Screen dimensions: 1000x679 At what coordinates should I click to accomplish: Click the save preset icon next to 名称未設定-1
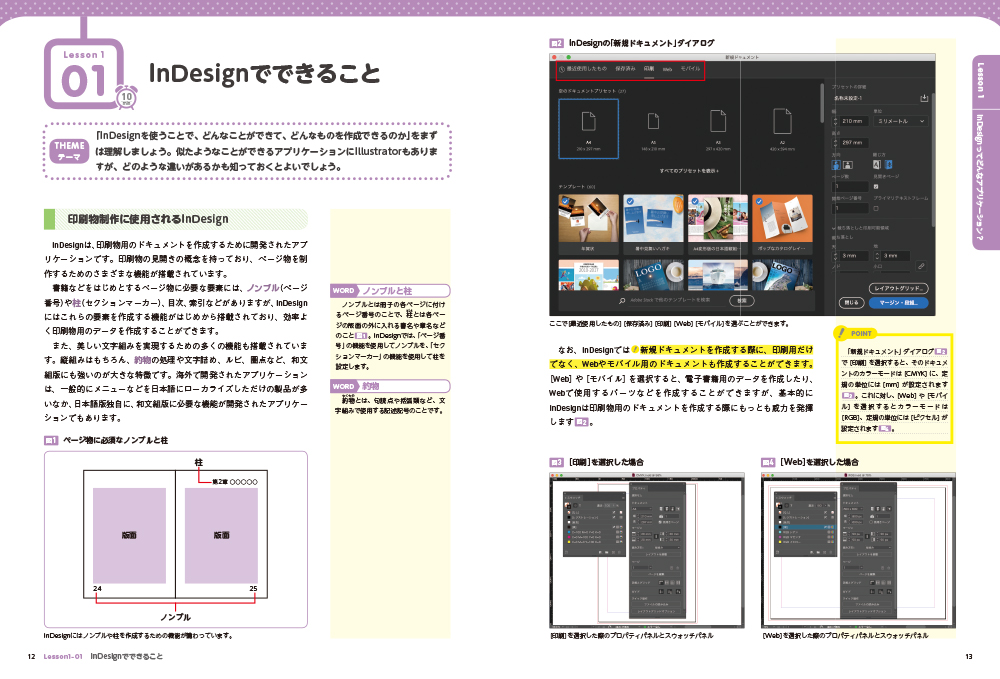pos(925,98)
